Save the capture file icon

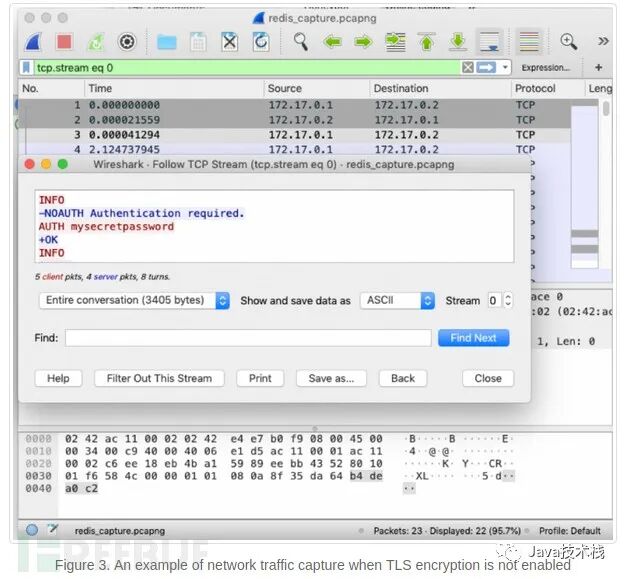[x=198, y=42]
